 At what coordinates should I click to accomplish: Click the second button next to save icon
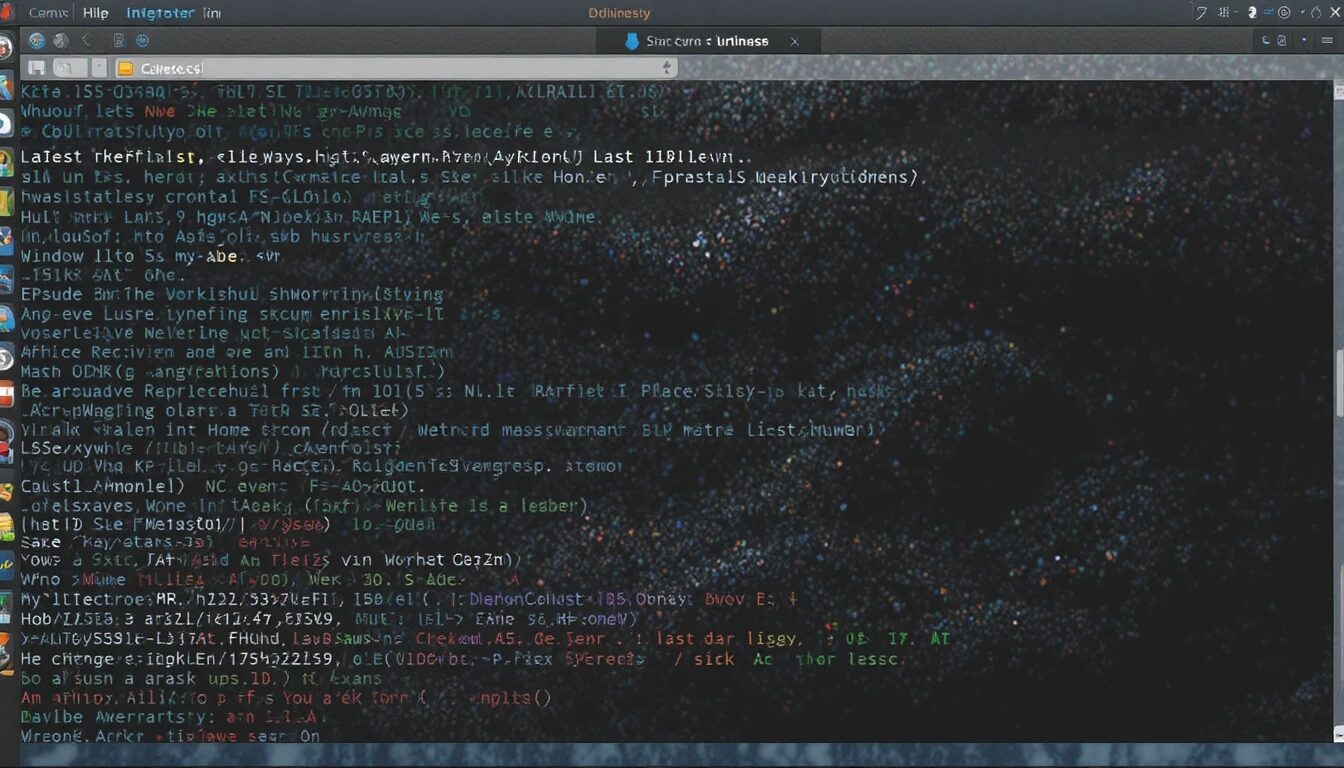68,68
